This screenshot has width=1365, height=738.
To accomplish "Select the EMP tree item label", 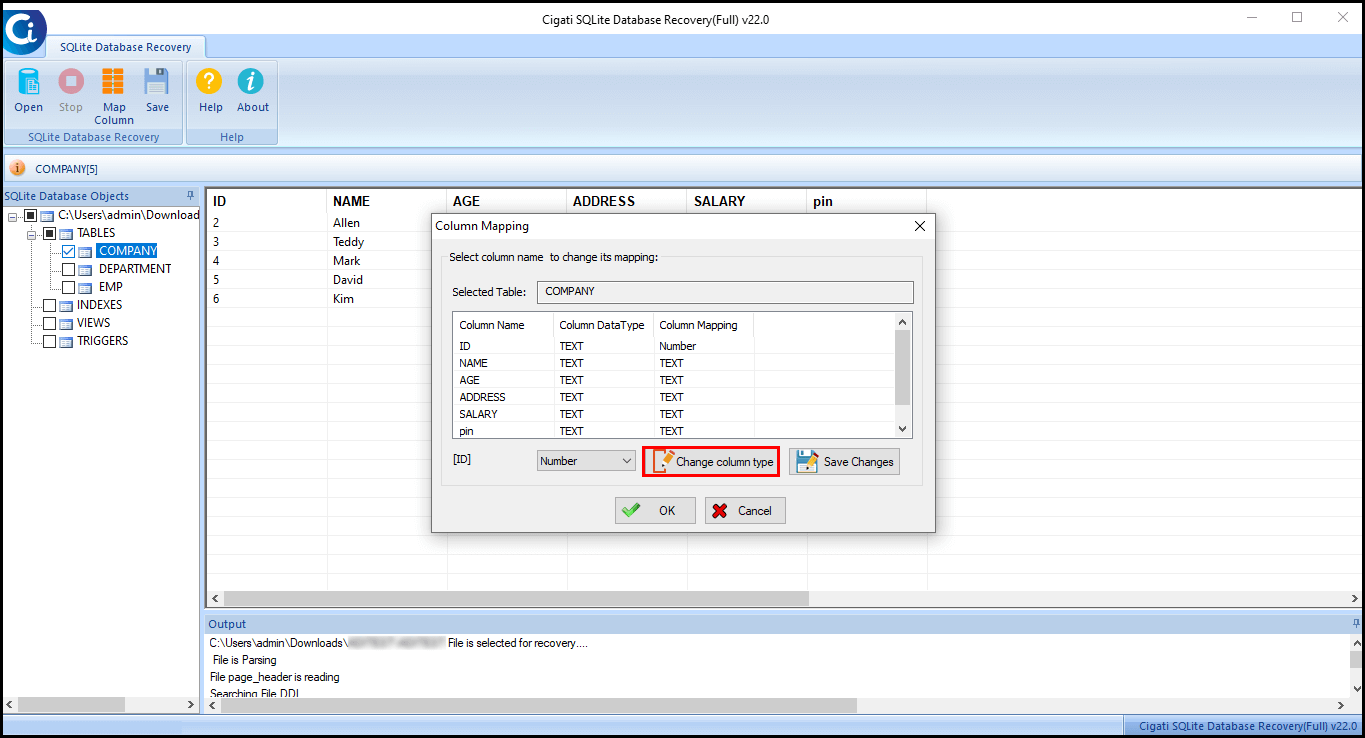I will [x=111, y=287].
